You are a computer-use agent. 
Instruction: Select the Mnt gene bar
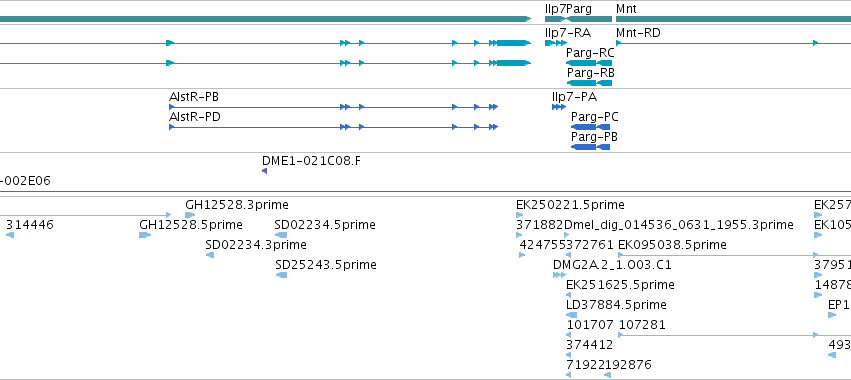coord(733,19)
